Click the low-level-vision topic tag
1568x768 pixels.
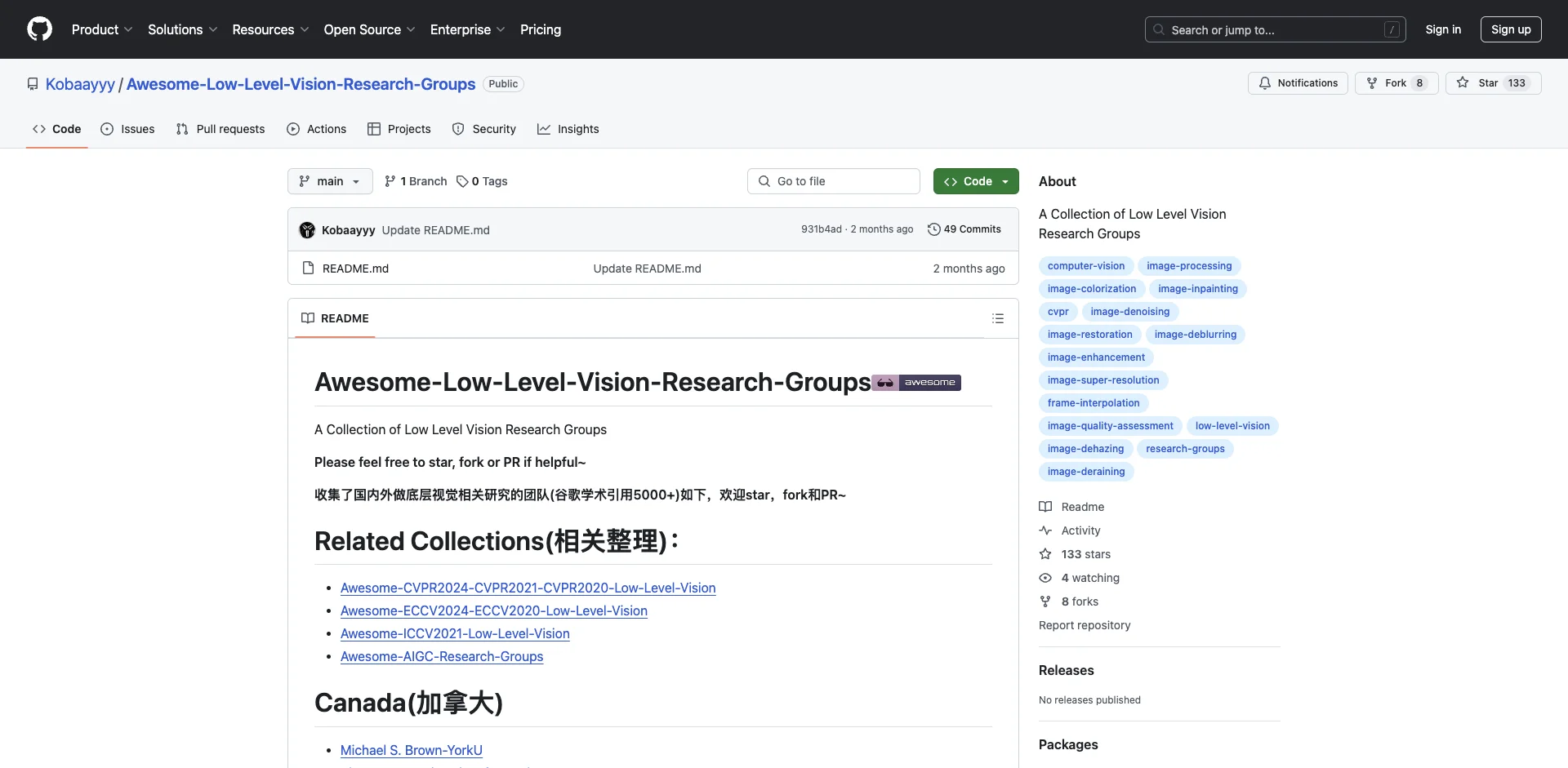(x=1232, y=426)
